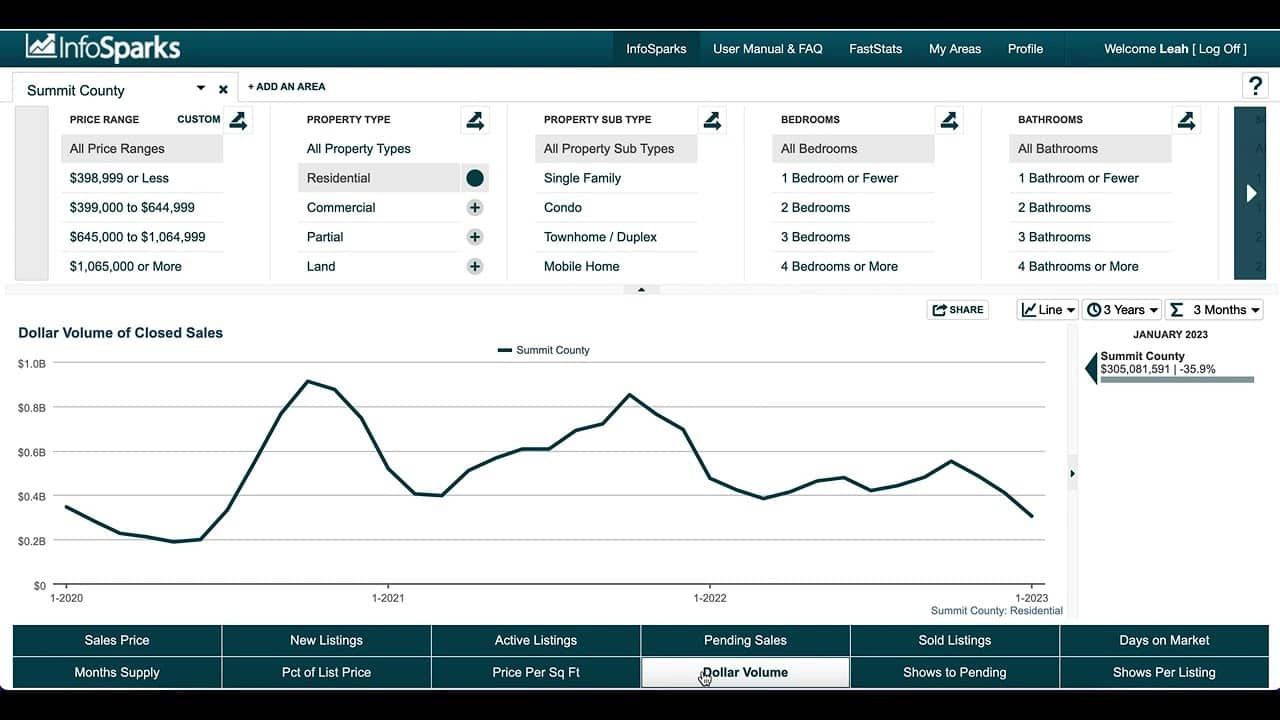The image size is (1280, 720).
Task: Collapse the legend side panel arrow
Action: [1073, 473]
